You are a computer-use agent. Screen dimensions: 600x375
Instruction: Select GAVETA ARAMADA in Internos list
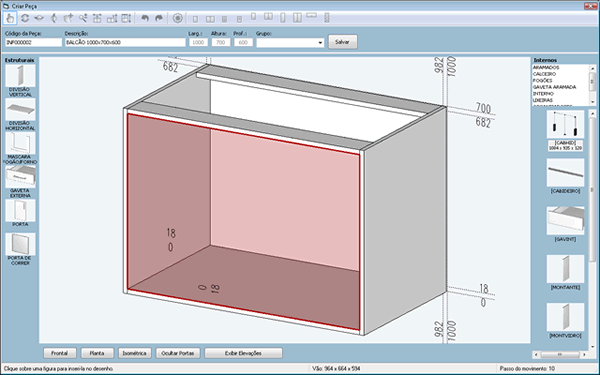[554, 87]
